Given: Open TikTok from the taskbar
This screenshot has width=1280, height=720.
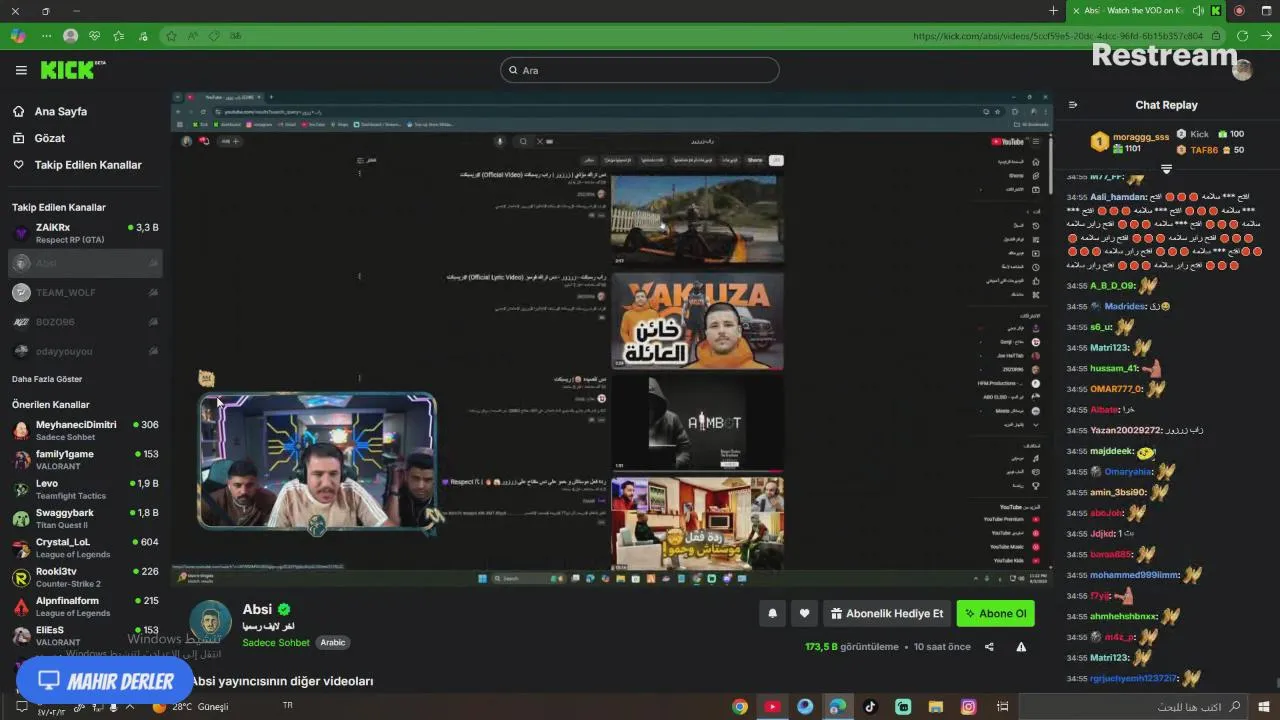Looking at the screenshot, I should 870,707.
